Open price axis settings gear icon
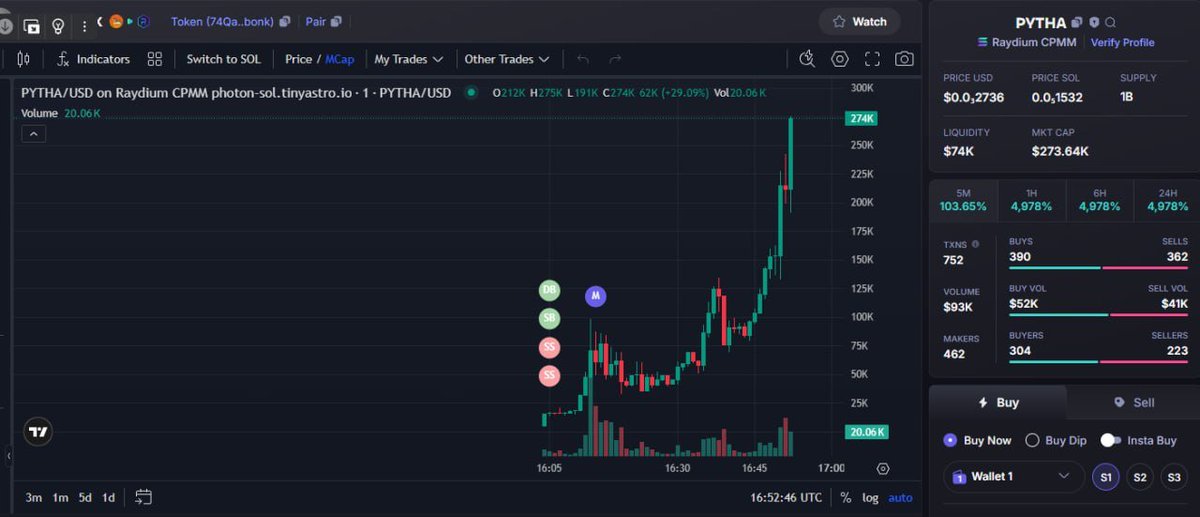Screen dimensions: 1200x517 tap(882, 468)
